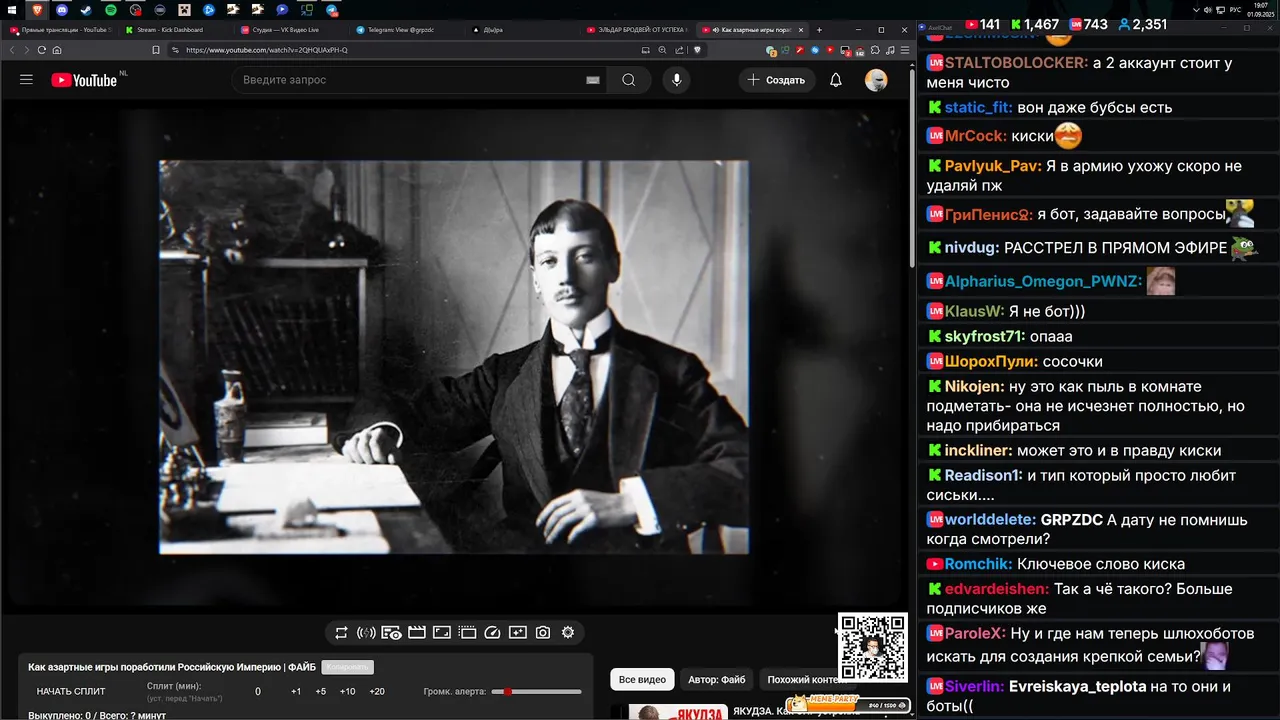Screen dimensions: 1280x720
Task: Click the browser home button
Action: point(57,50)
